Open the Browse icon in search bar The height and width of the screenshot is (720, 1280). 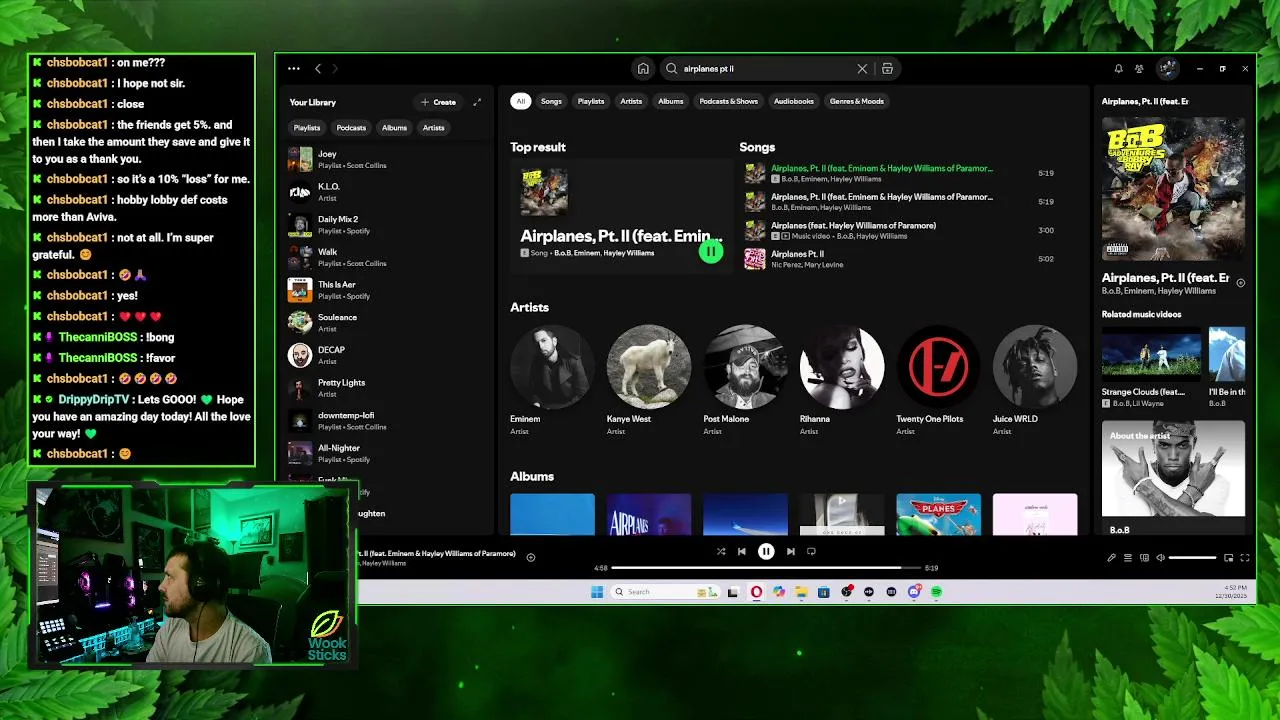click(x=887, y=69)
